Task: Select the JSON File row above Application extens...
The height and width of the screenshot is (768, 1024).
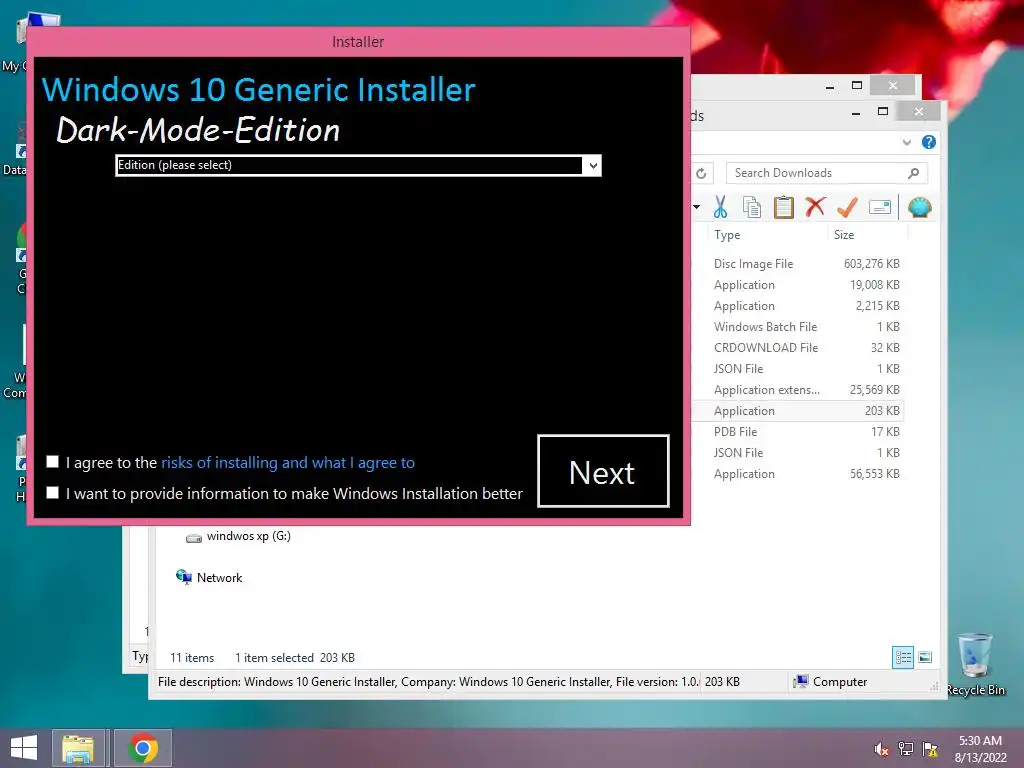Action: (798, 368)
